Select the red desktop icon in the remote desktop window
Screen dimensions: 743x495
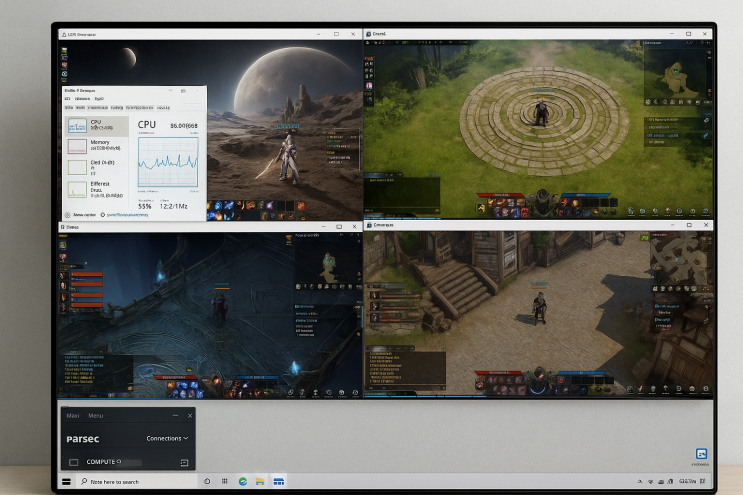(x=64, y=65)
